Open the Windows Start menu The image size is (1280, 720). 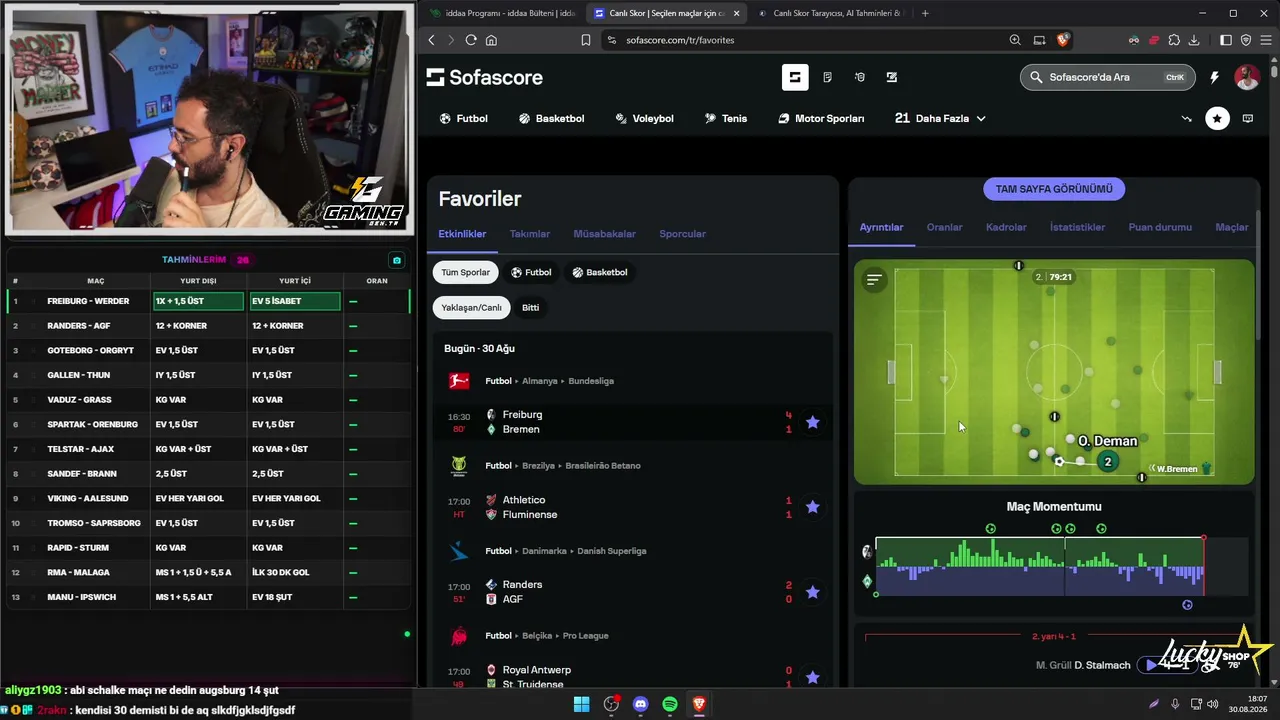581,704
